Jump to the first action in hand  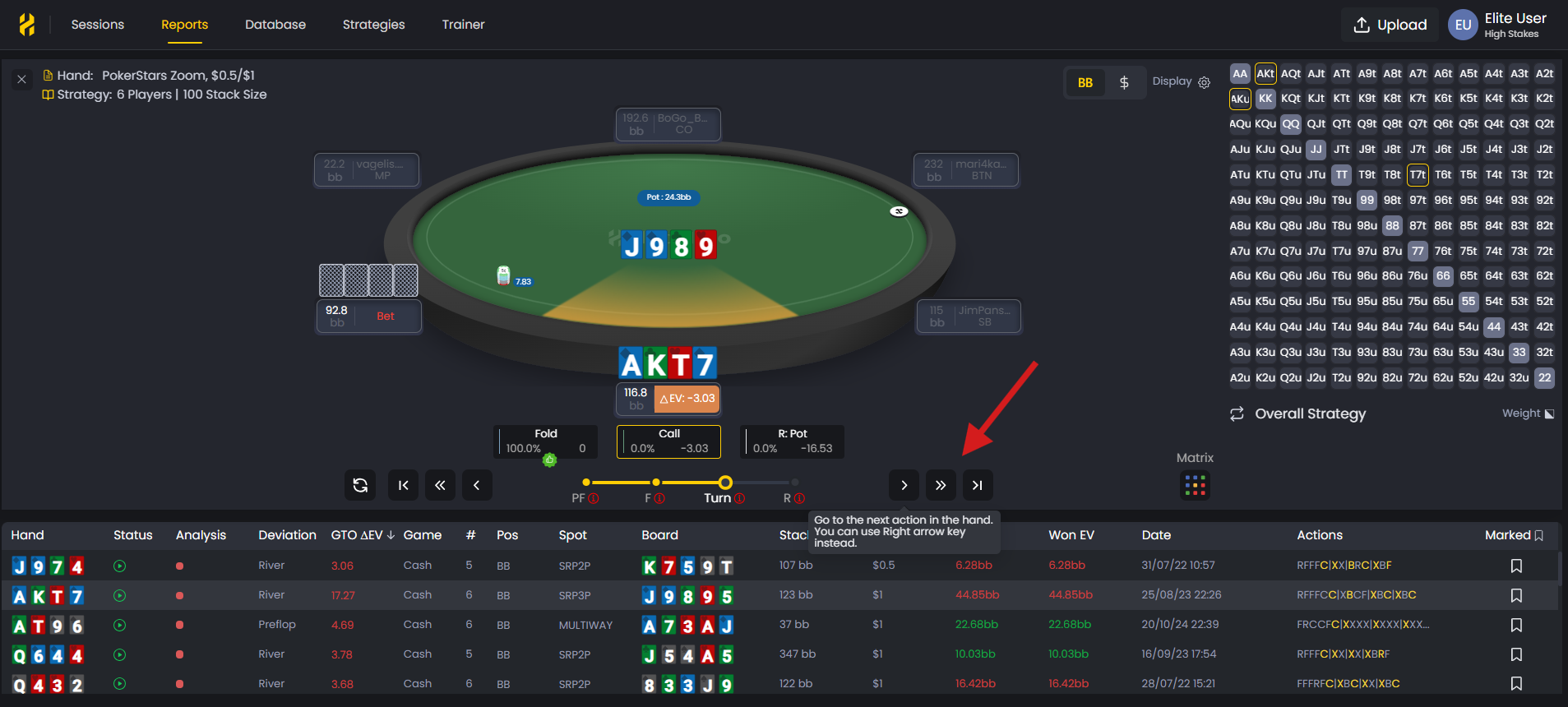(x=403, y=485)
